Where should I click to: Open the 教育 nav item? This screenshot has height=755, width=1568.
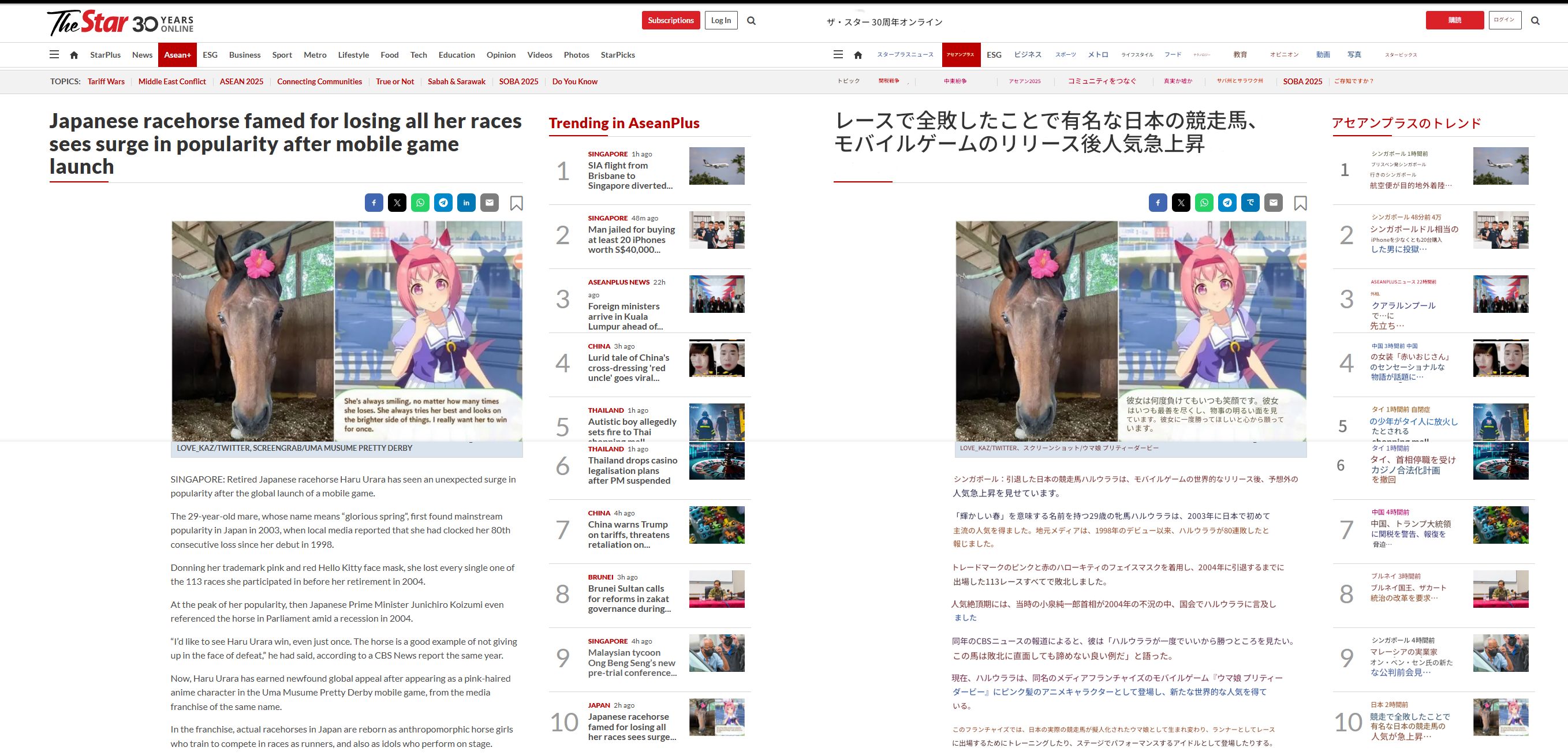[x=1241, y=55]
